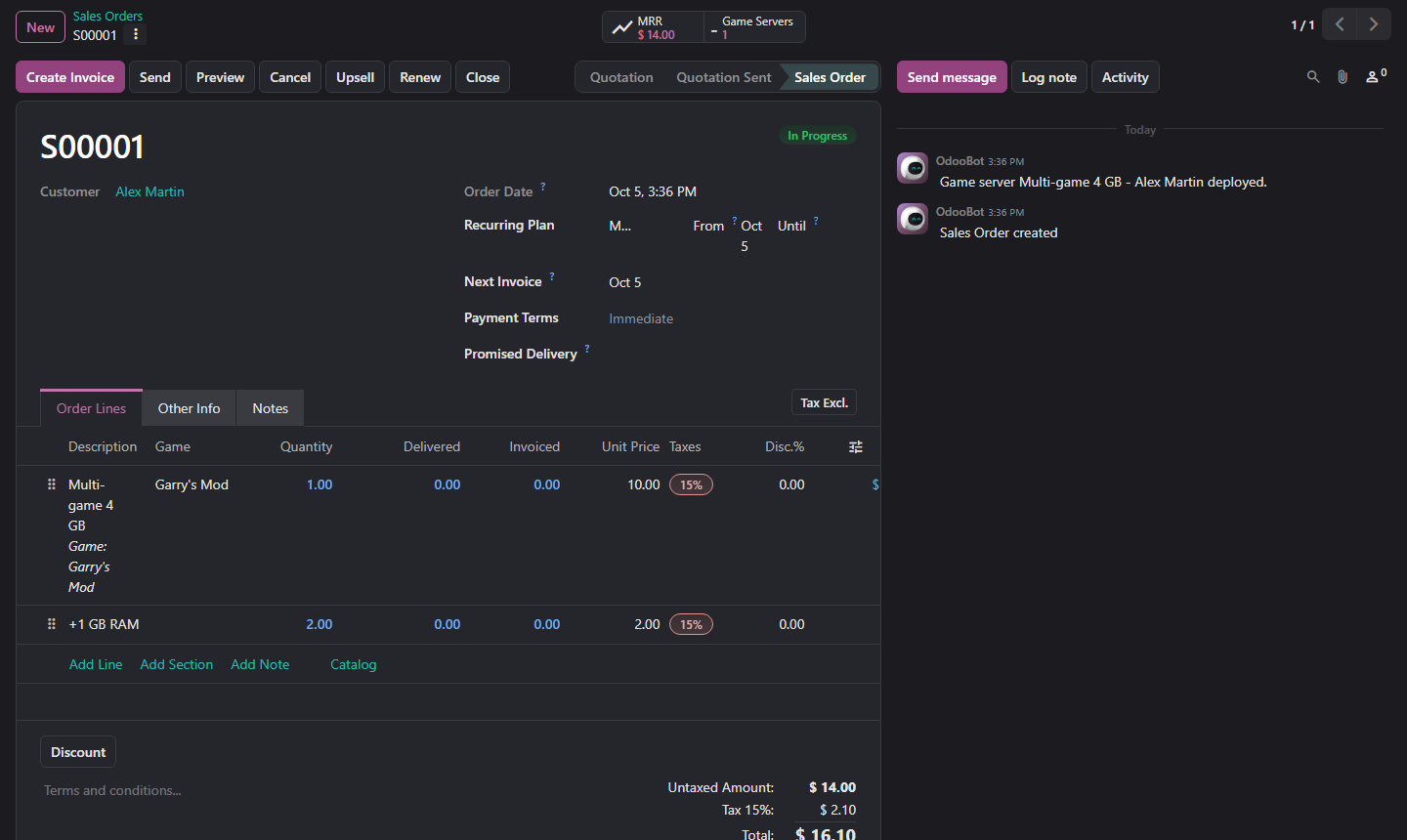Click 15% tax tag on Multi-game line

pyautogui.click(x=691, y=484)
